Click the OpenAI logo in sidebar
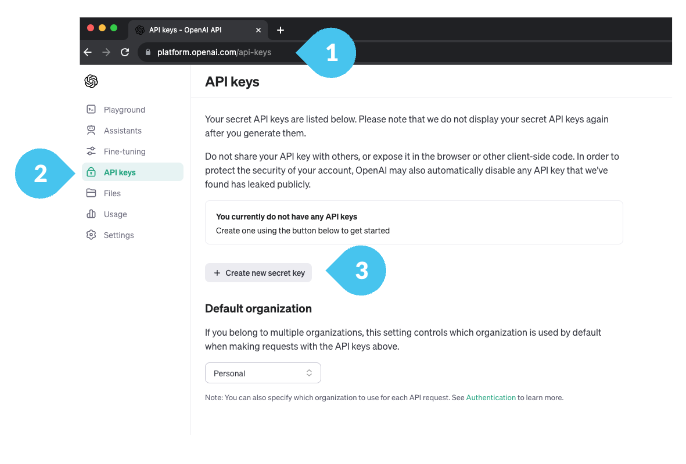The image size is (686, 464). pyautogui.click(x=92, y=81)
